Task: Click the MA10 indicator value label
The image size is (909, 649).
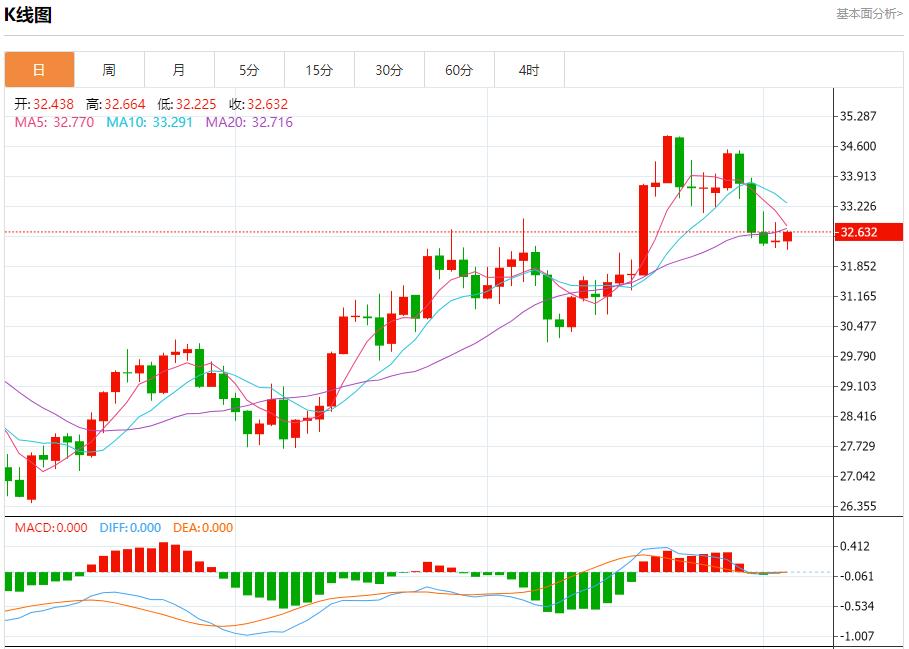Action: pos(152,122)
